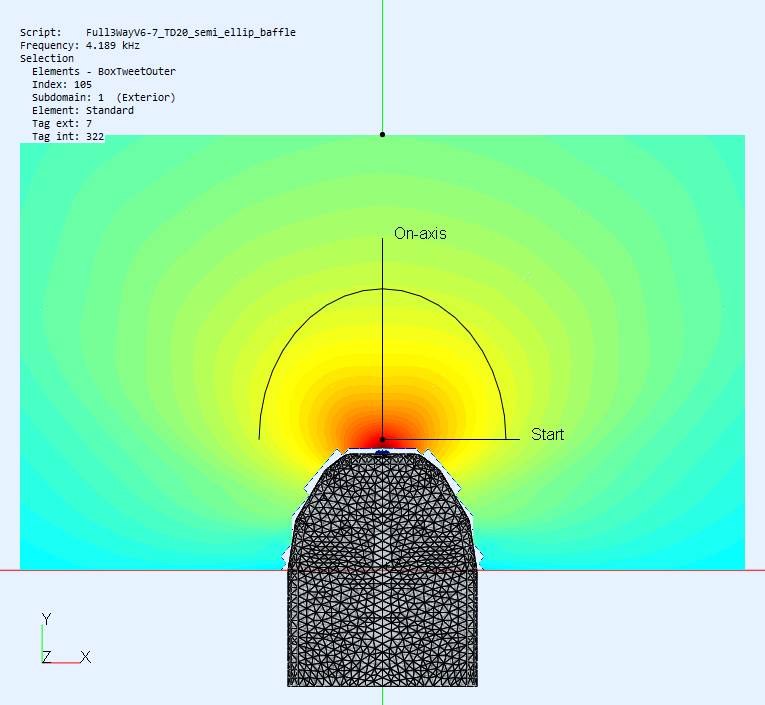Click the X axis label of the triad
The width and height of the screenshot is (765, 705).
[85, 657]
